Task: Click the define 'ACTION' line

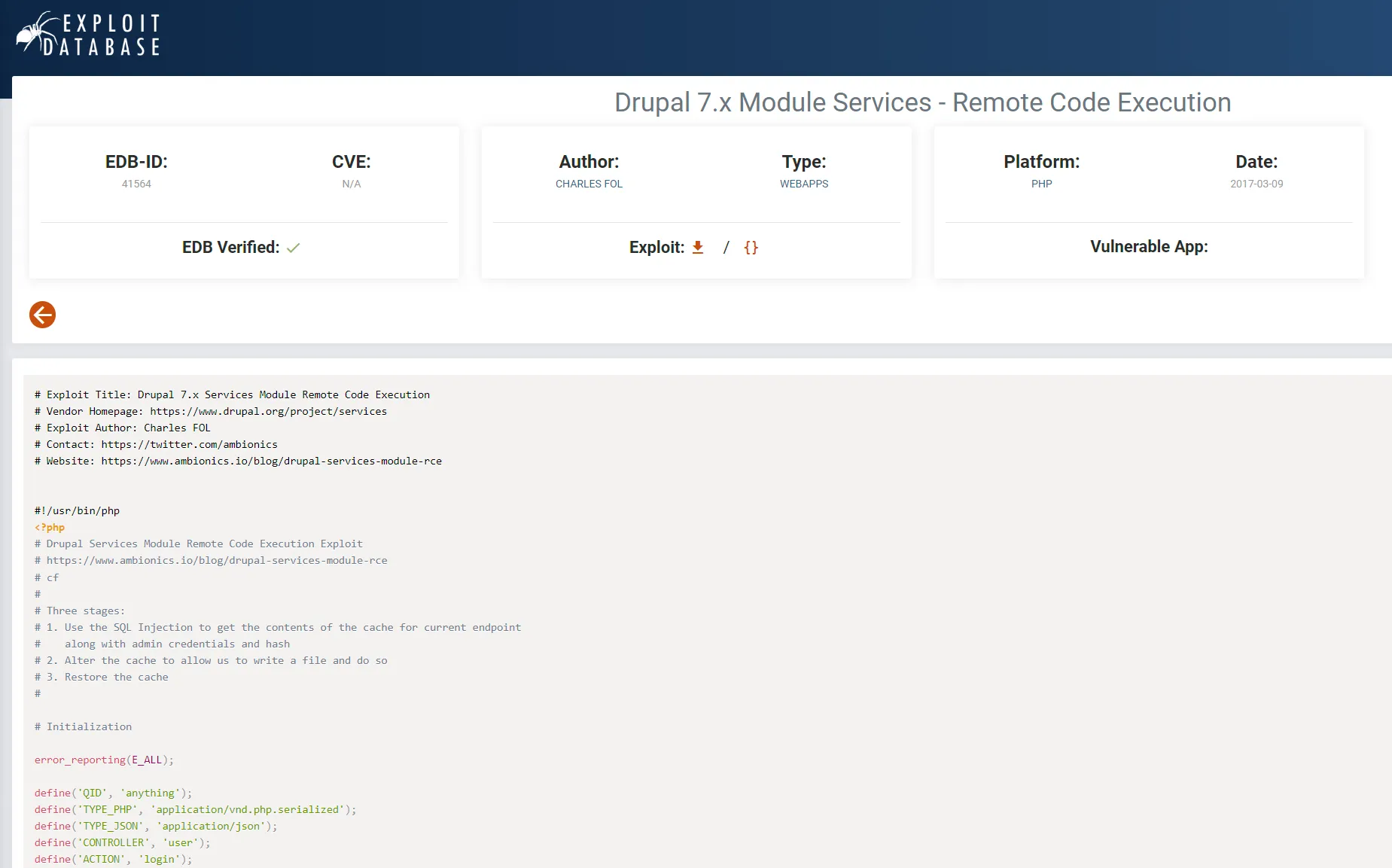Action: pyautogui.click(x=113, y=859)
